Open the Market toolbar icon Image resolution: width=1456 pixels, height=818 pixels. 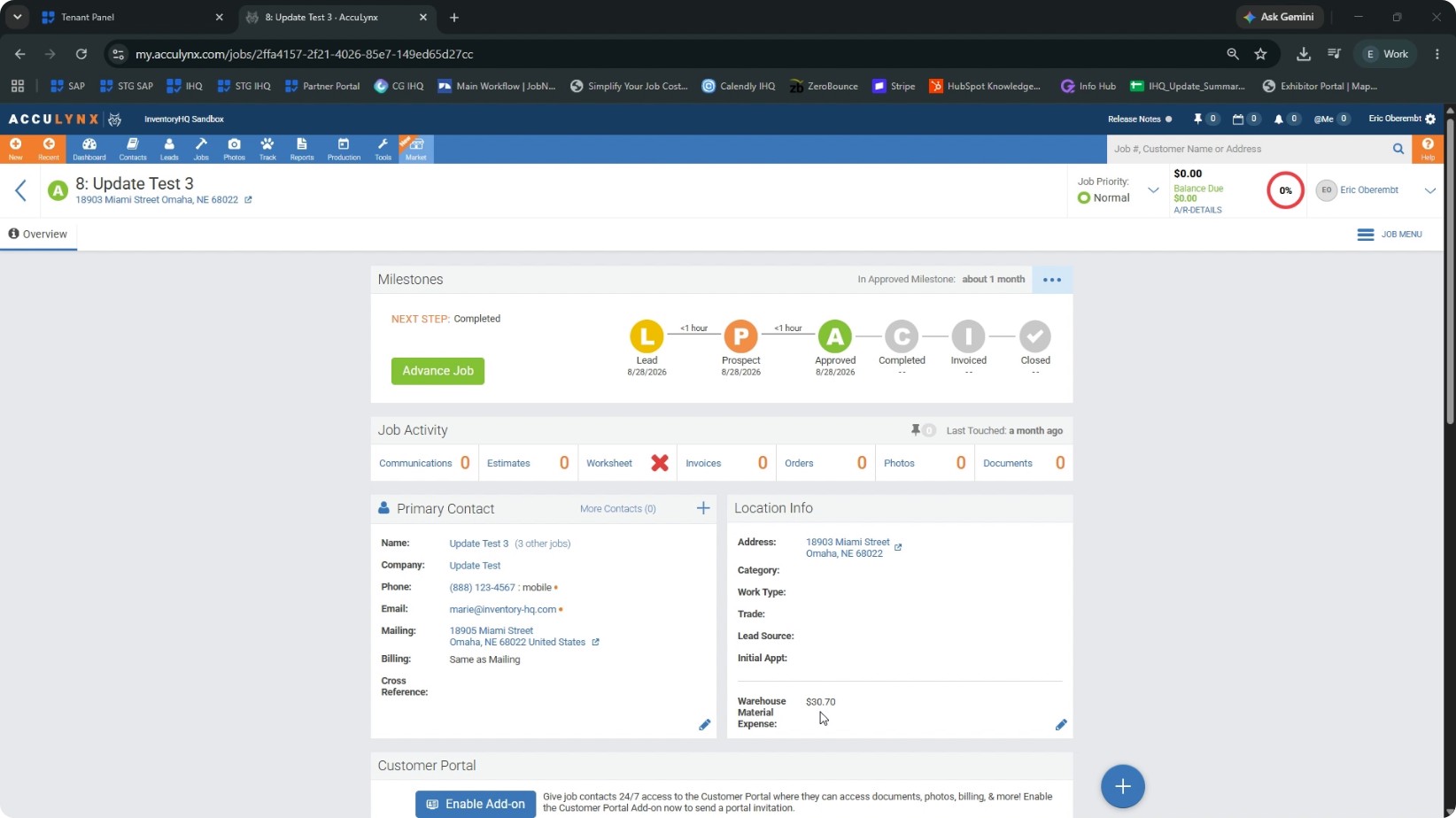(416, 149)
